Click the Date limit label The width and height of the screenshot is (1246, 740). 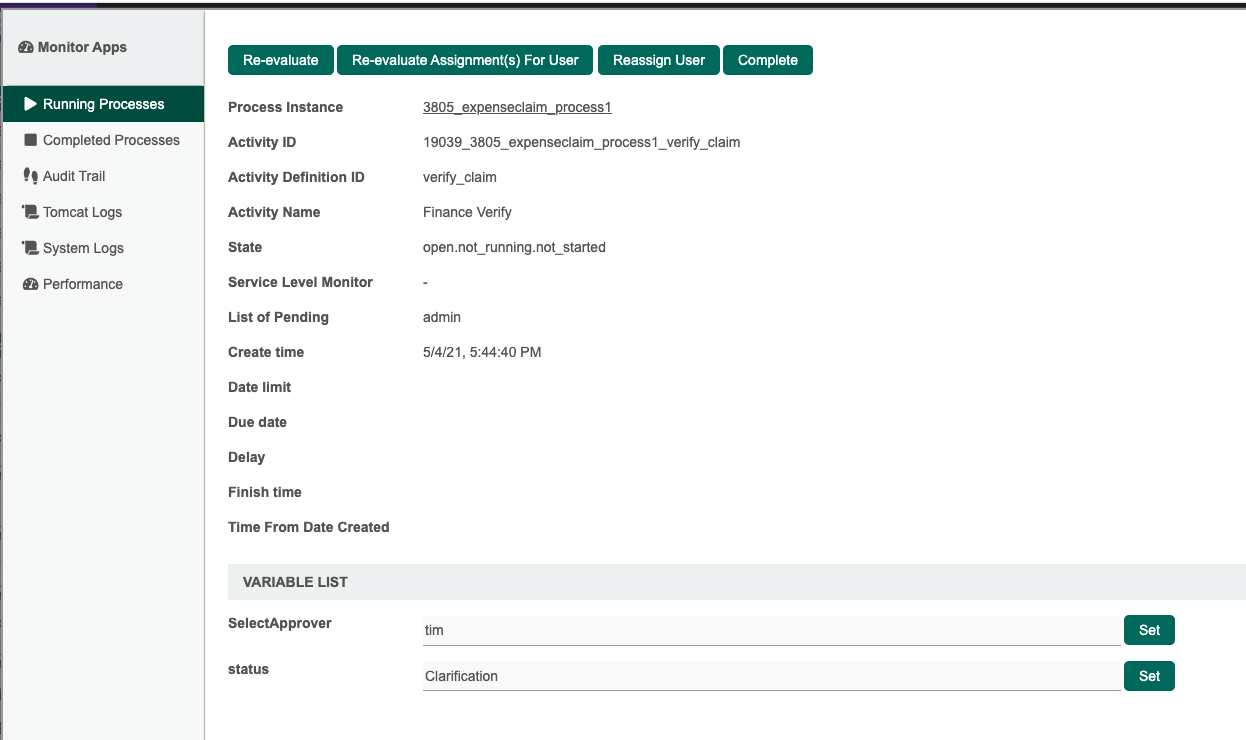(x=260, y=387)
